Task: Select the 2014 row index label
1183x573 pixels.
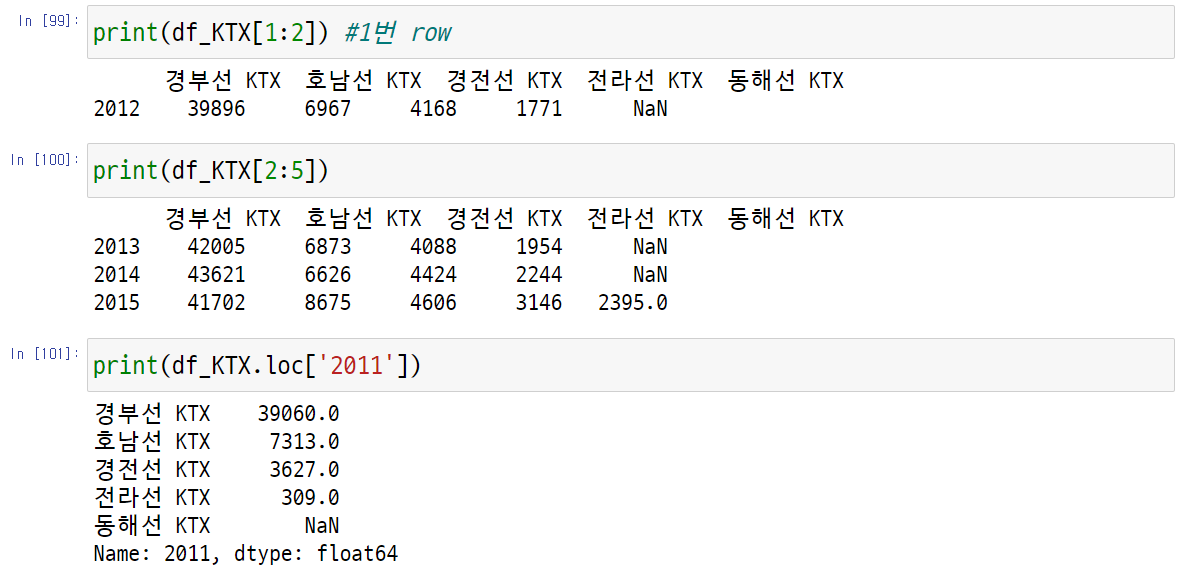Action: click(x=117, y=275)
